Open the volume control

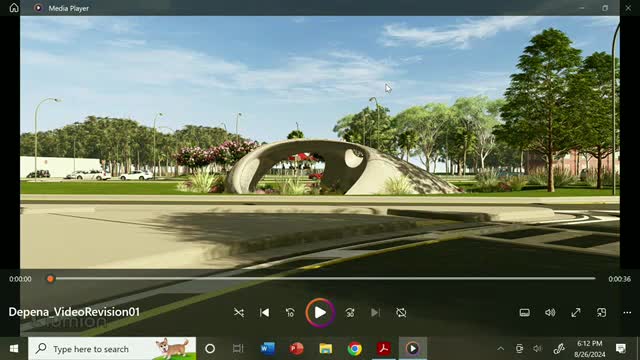point(550,313)
